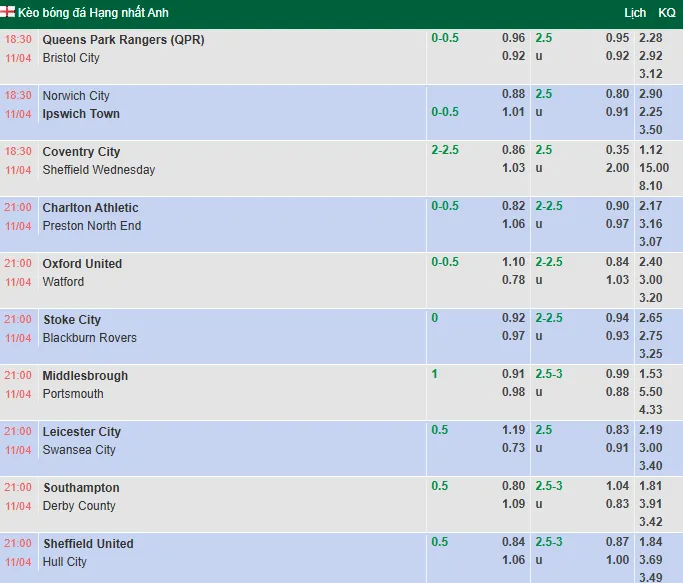The width and height of the screenshot is (683, 583).
Task: Click the 5.50 odds in Middlesbrough match
Action: click(650, 392)
